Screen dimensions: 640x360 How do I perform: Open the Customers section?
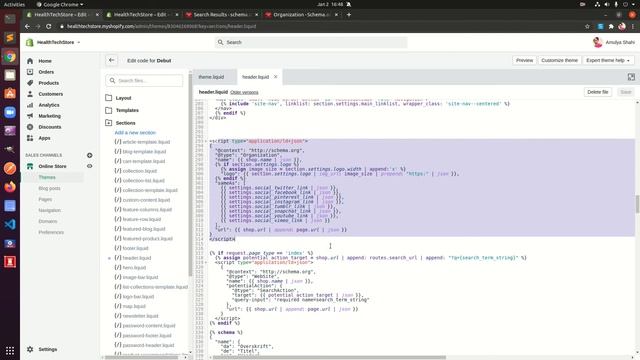(x=51, y=94)
